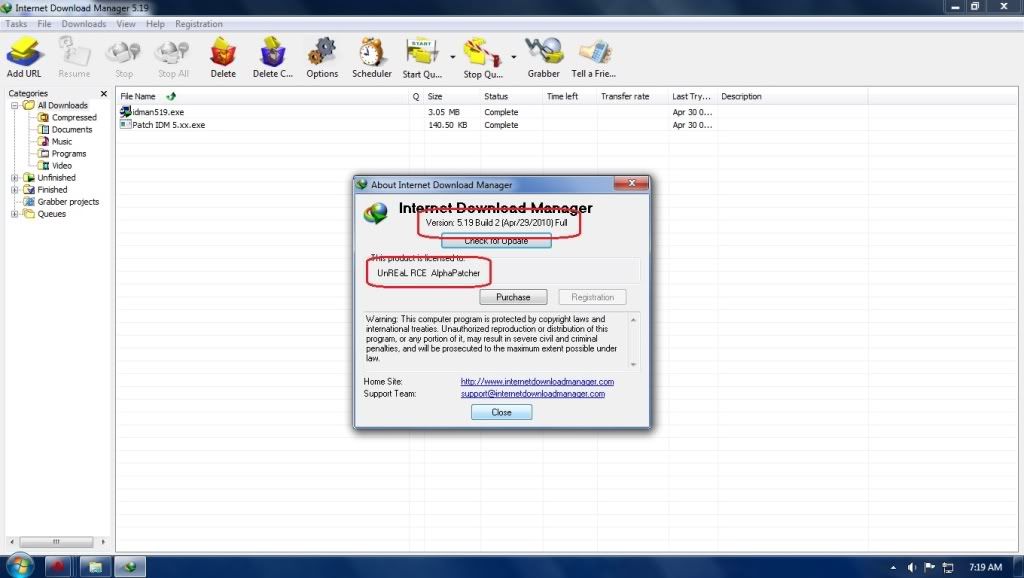The image size is (1024, 578).
Task: Select the Music category
Action: 62,142
